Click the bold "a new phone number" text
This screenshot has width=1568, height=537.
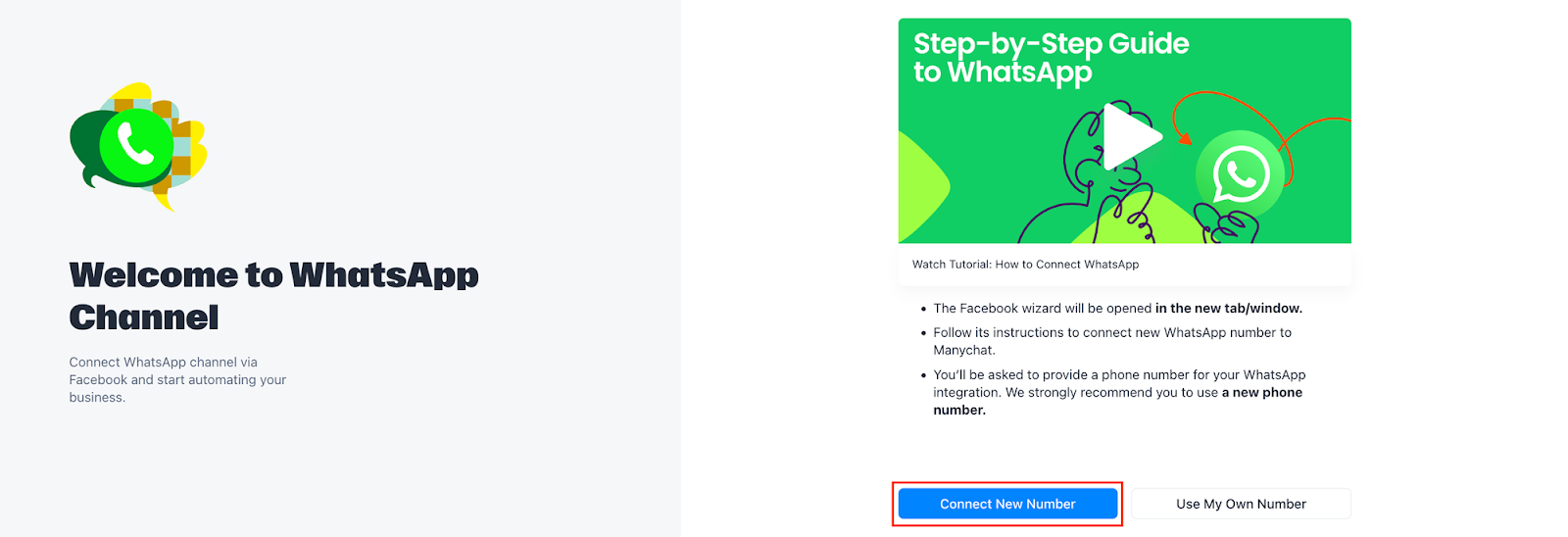click(x=1261, y=393)
